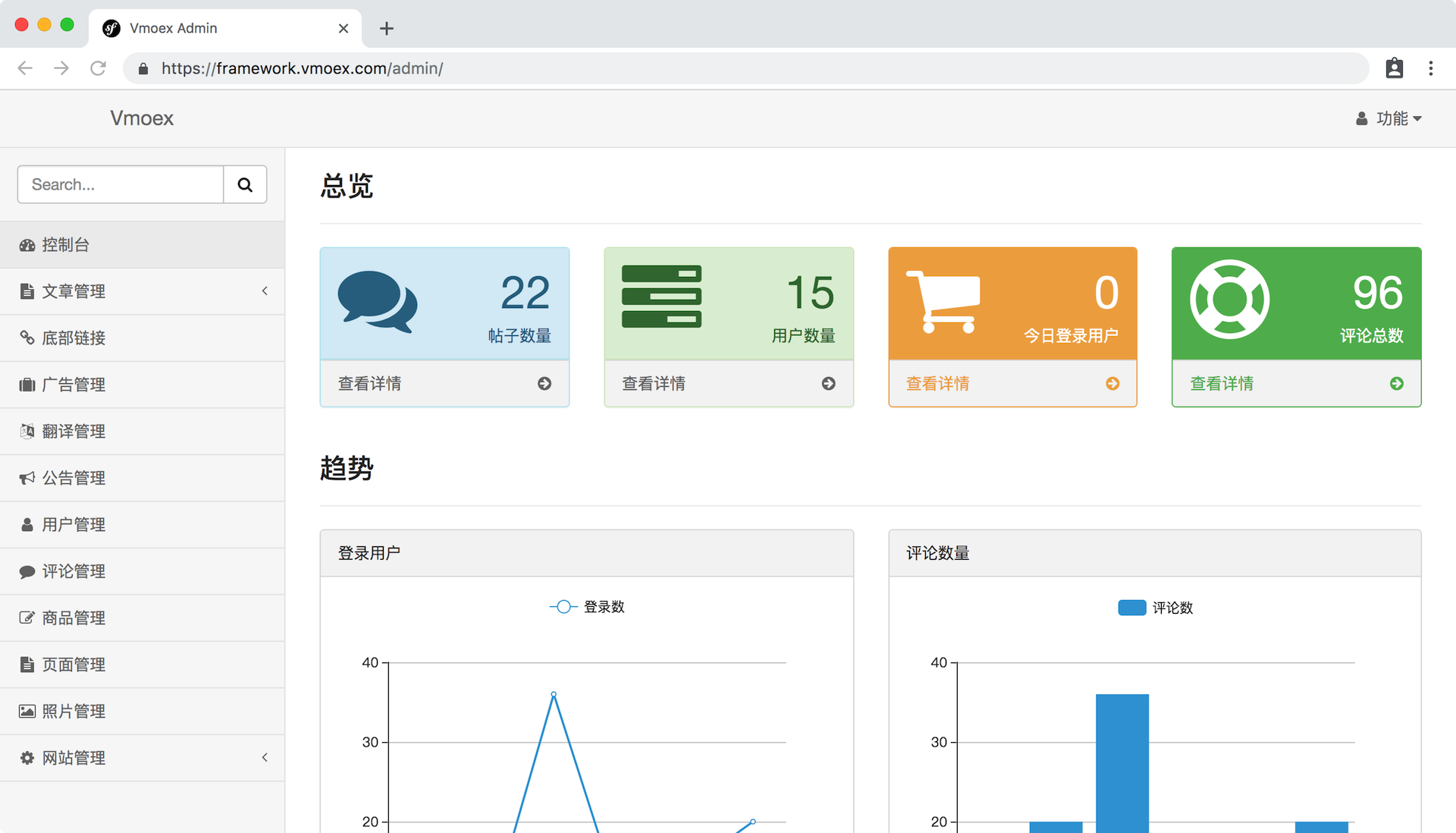Expand the 网站管理 sidebar menu
The width and height of the screenshot is (1456, 833).
click(143, 758)
